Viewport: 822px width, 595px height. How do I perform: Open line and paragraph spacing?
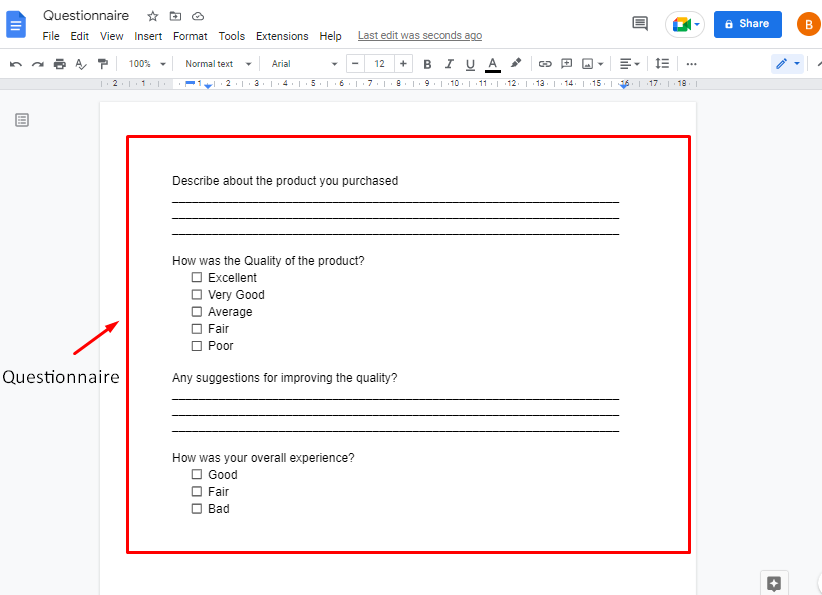[x=662, y=64]
